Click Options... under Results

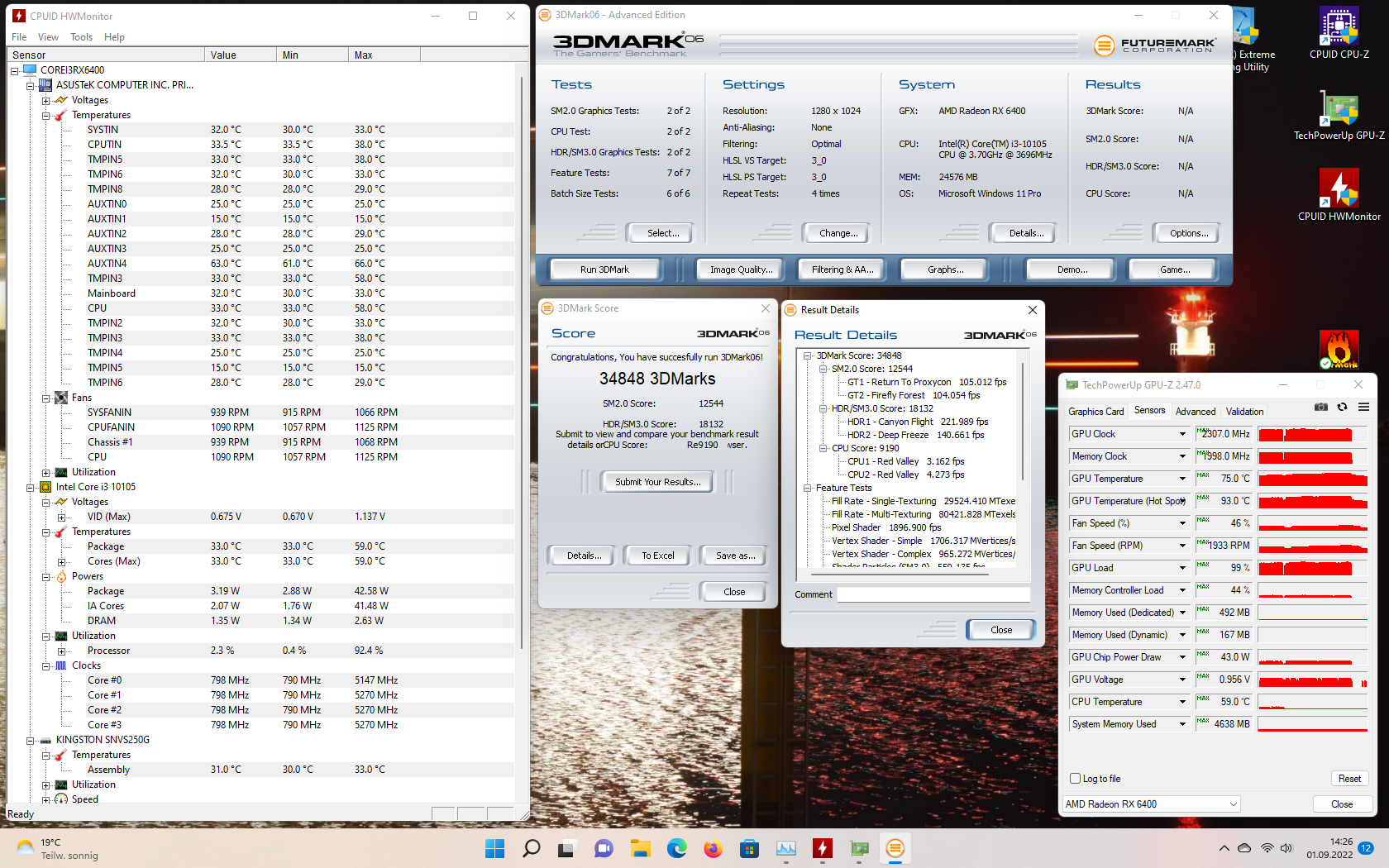point(1188,233)
